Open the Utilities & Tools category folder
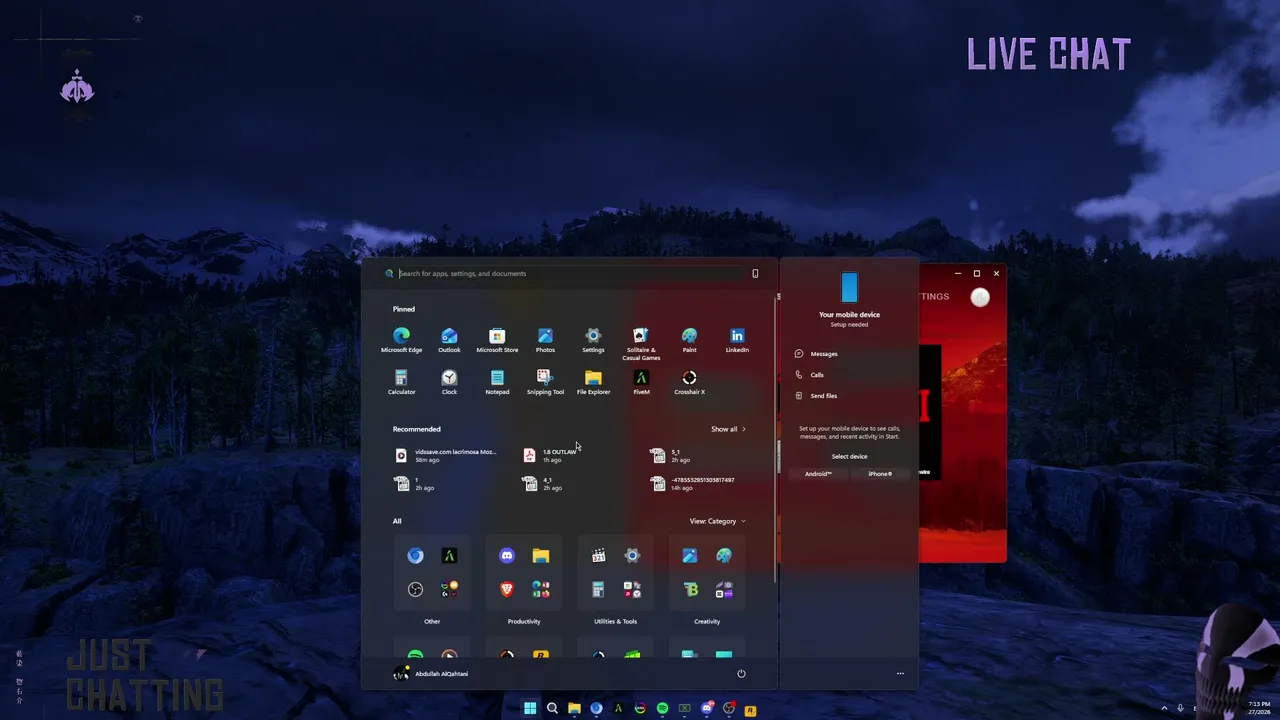The height and width of the screenshot is (720, 1280). point(615,573)
